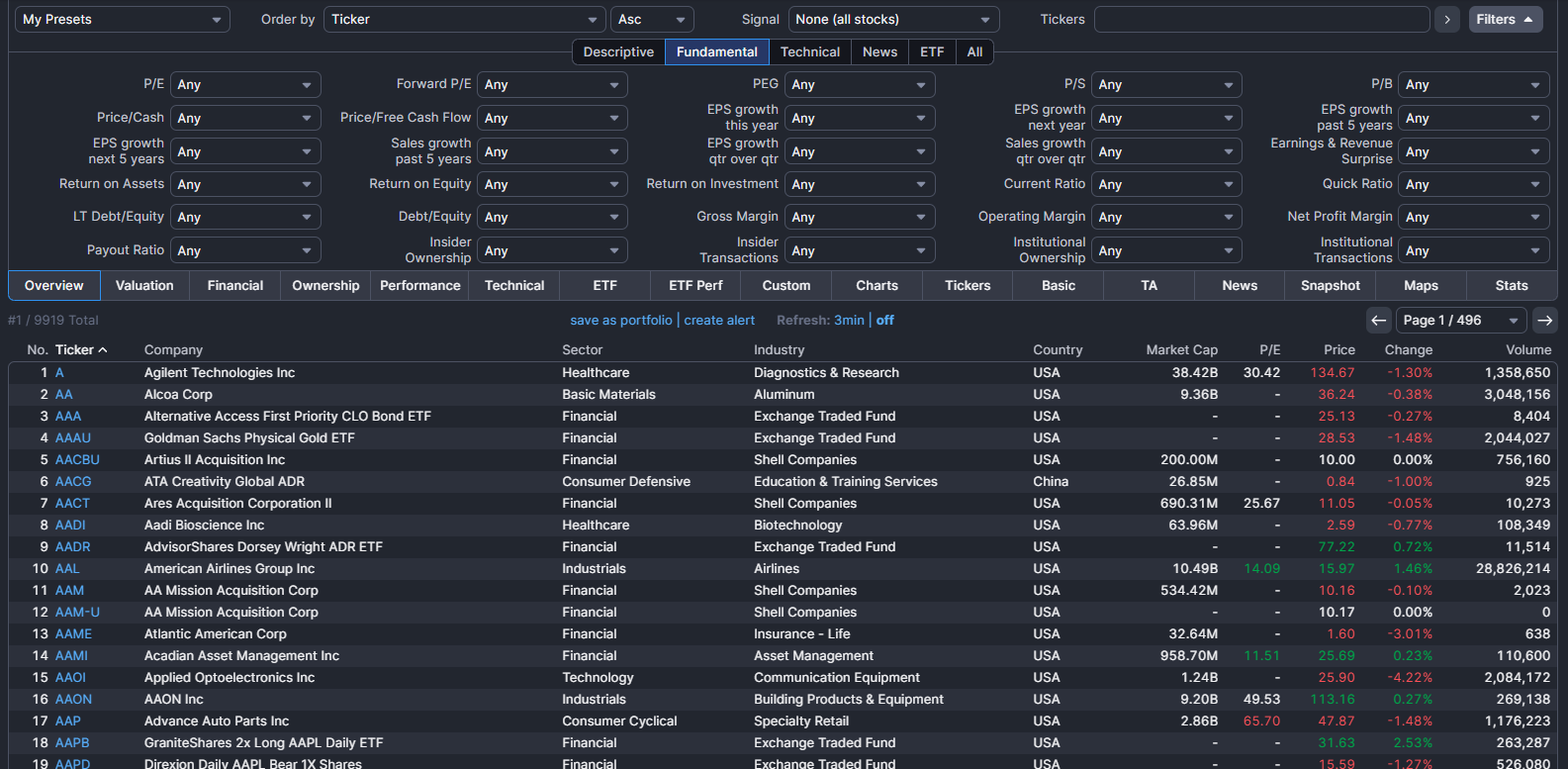1568x769 pixels.
Task: Open the Performance view tab
Action: click(420, 286)
